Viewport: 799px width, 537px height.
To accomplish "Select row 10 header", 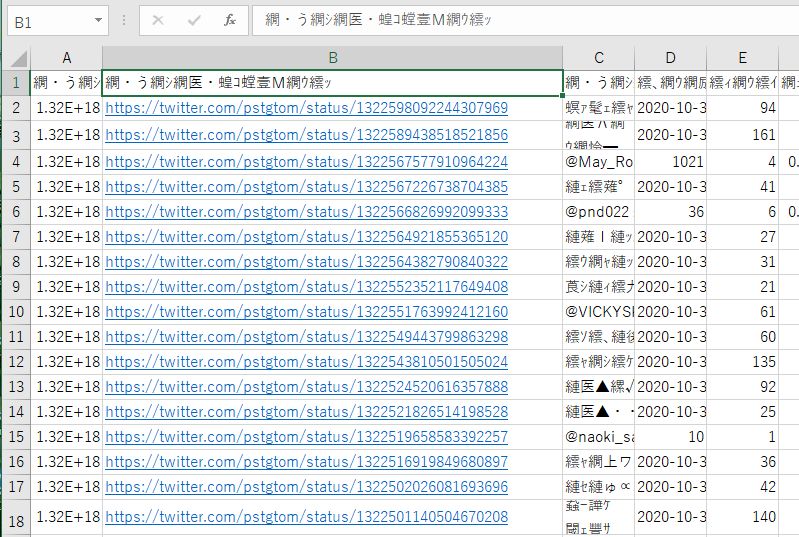I will [x=16, y=312].
